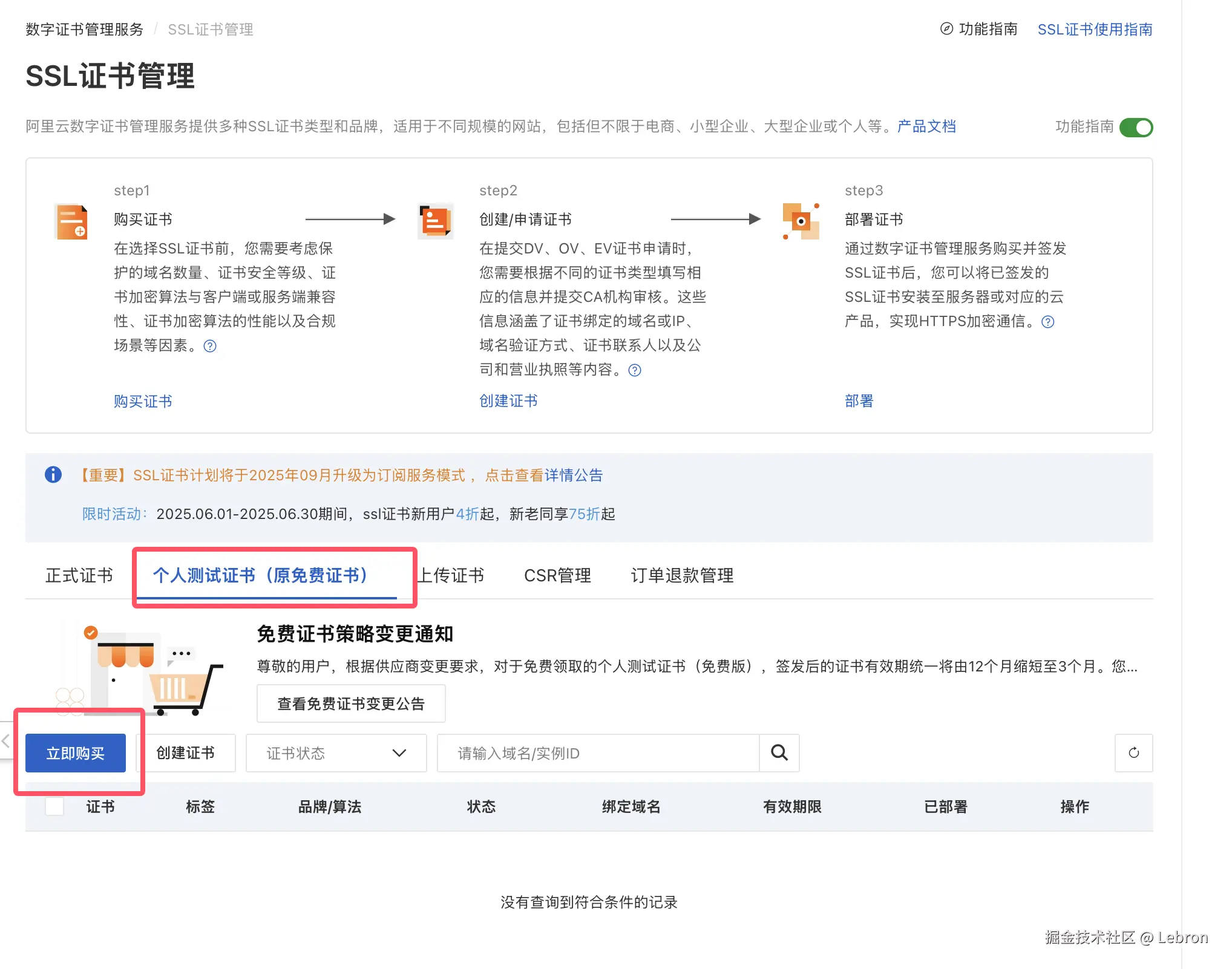Open the 证书状态 dropdown

point(336,753)
